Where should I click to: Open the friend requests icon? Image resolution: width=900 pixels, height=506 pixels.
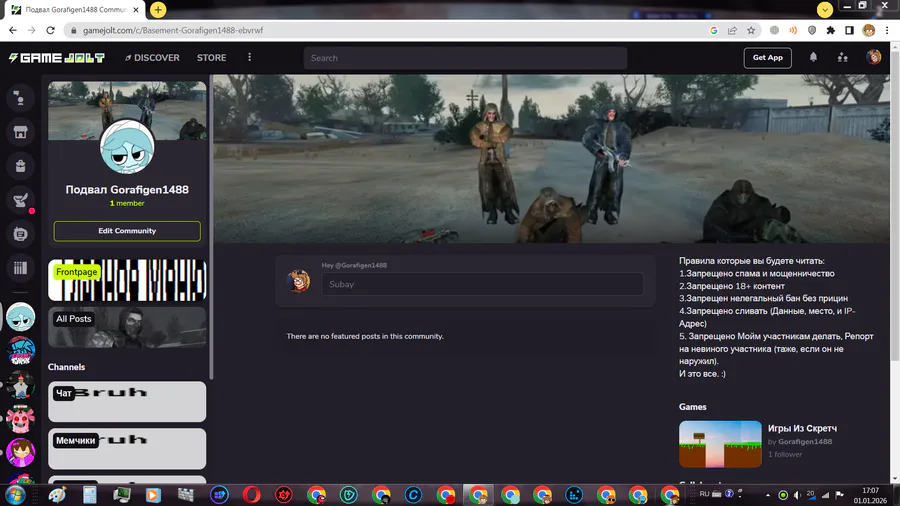842,57
